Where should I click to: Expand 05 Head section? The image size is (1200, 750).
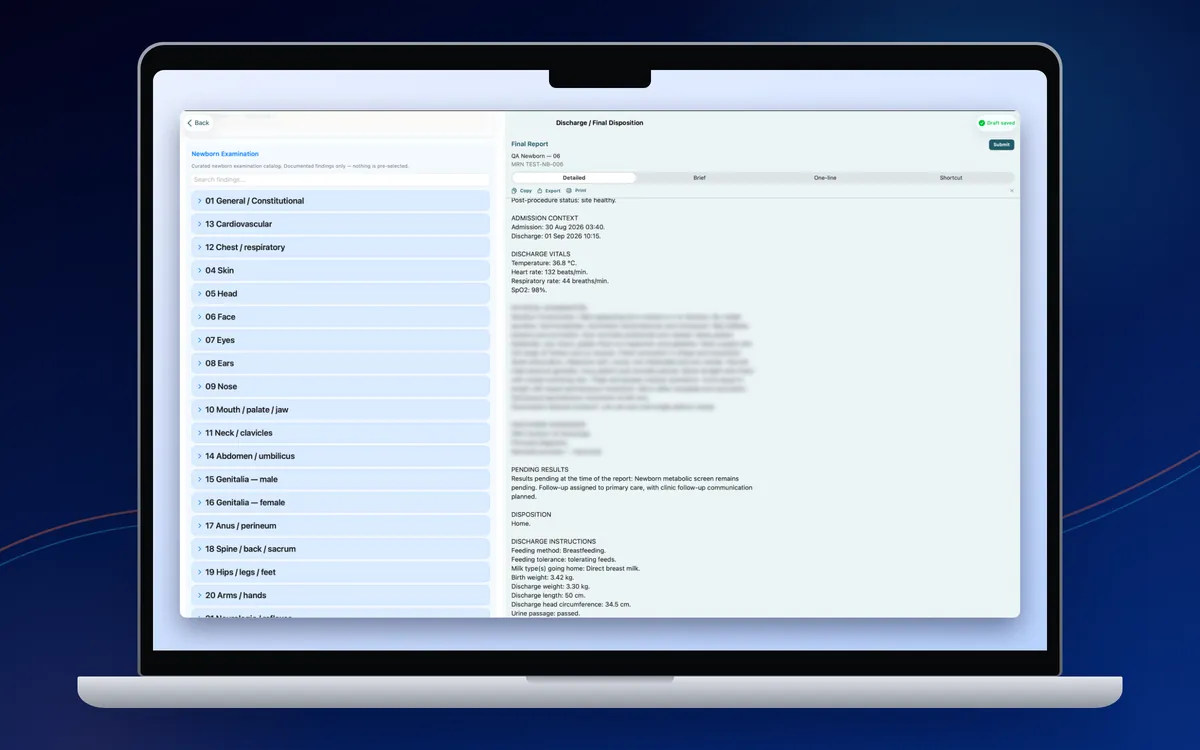tap(340, 294)
